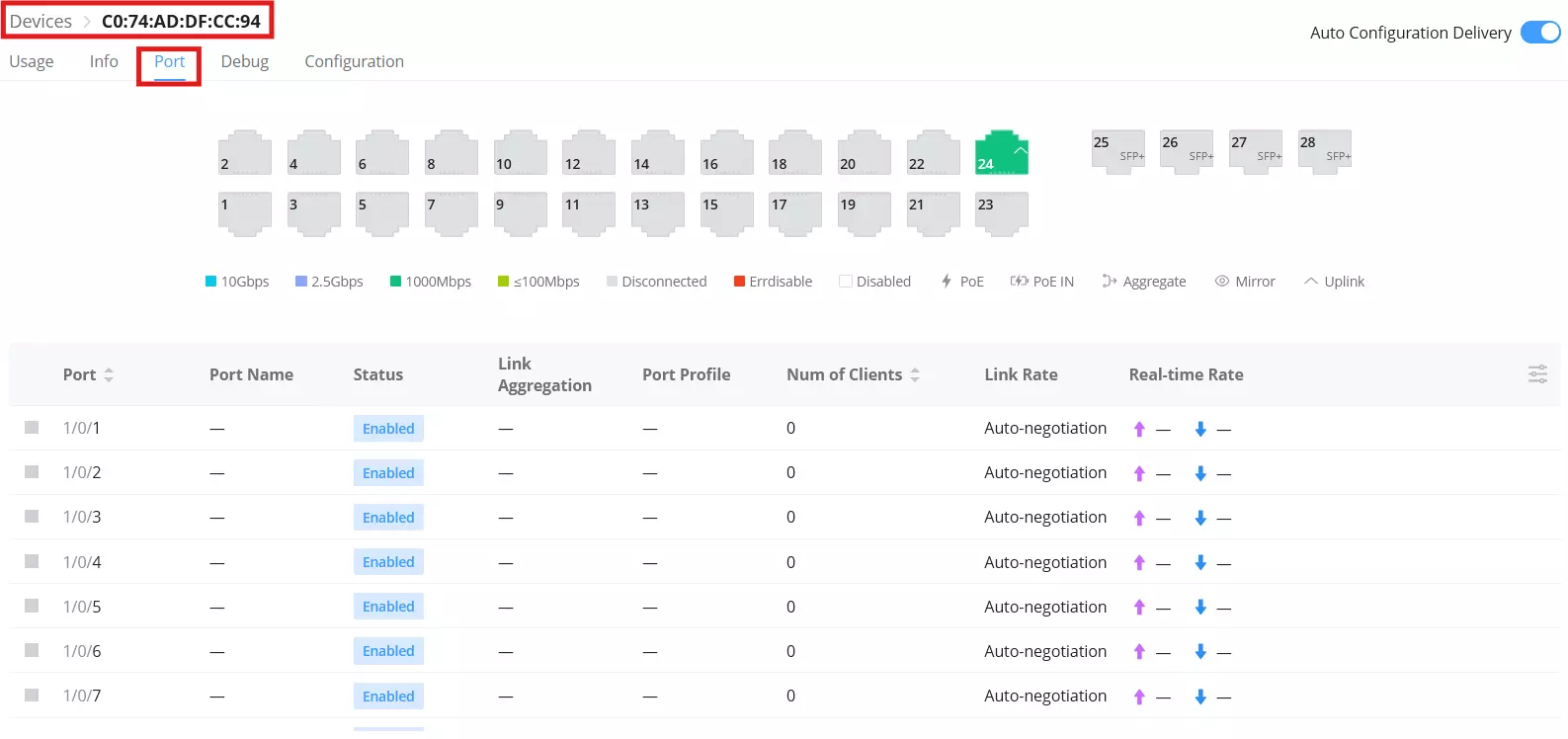Click port number 1/0/2 in table

click(82, 472)
